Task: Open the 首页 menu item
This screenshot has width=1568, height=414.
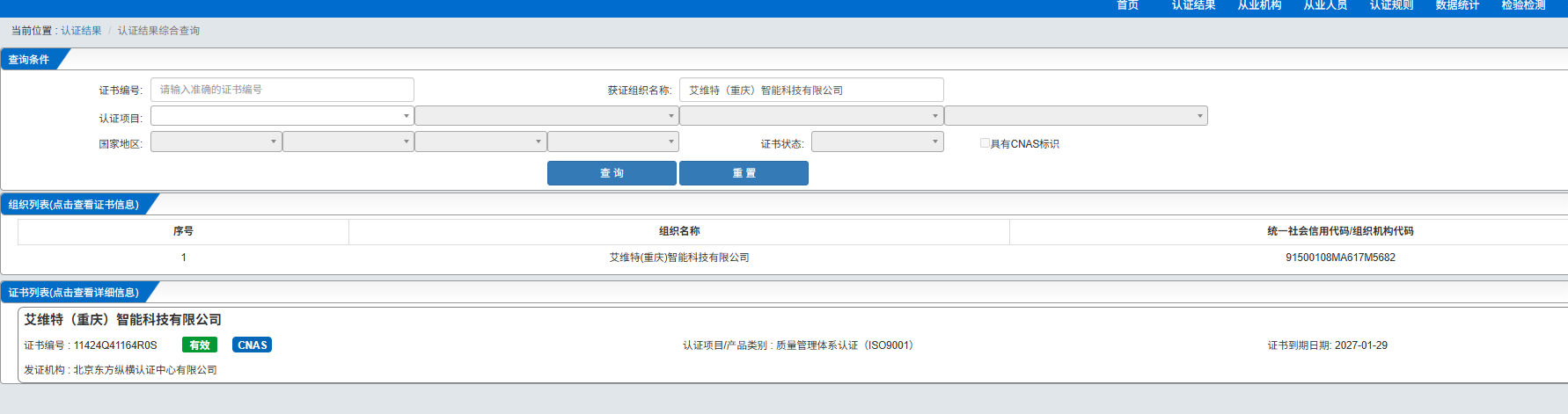Action: click(1127, 5)
